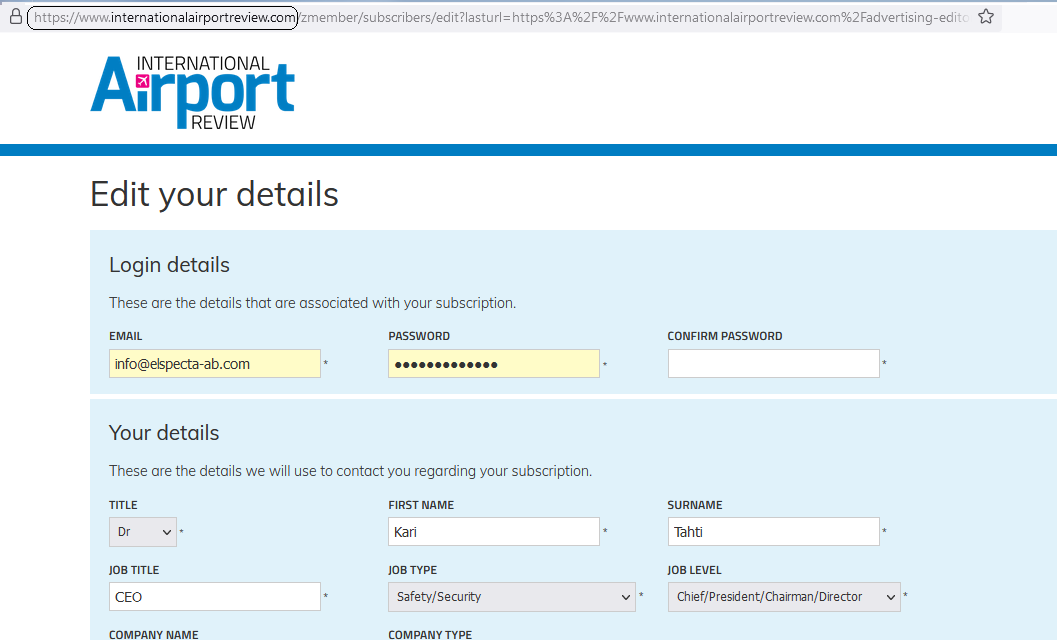1057x640 pixels.
Task: Open the Title dropdown showing Dr
Action: point(143,532)
